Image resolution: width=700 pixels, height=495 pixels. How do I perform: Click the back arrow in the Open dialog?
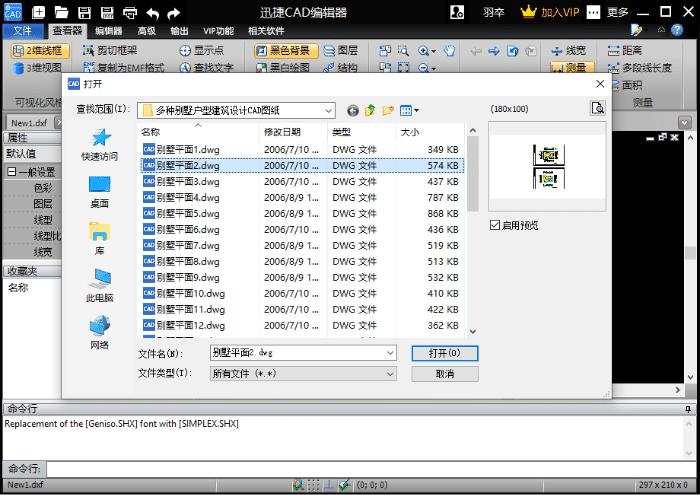click(x=352, y=110)
